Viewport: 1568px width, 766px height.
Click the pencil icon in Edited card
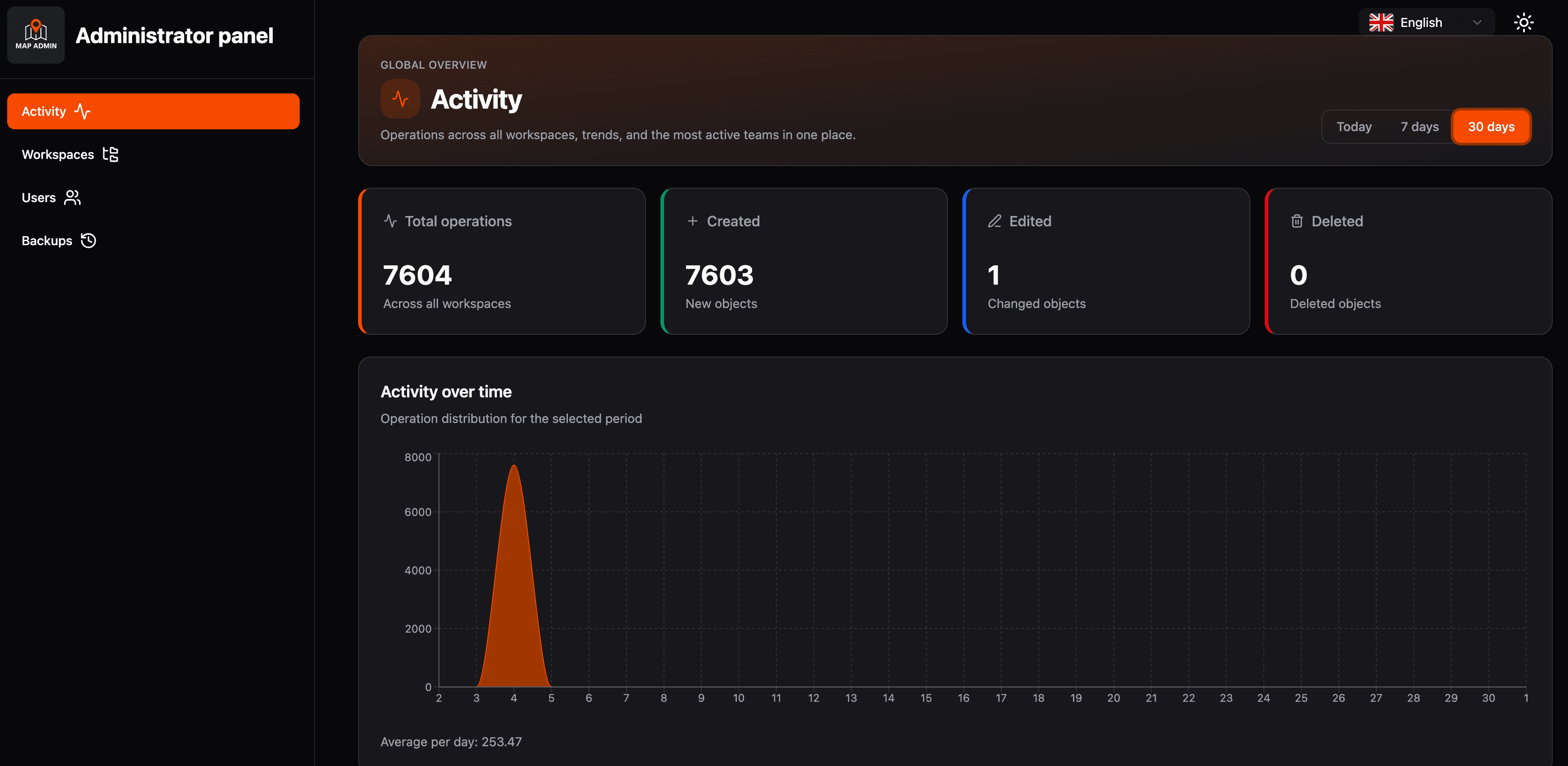pyautogui.click(x=994, y=221)
